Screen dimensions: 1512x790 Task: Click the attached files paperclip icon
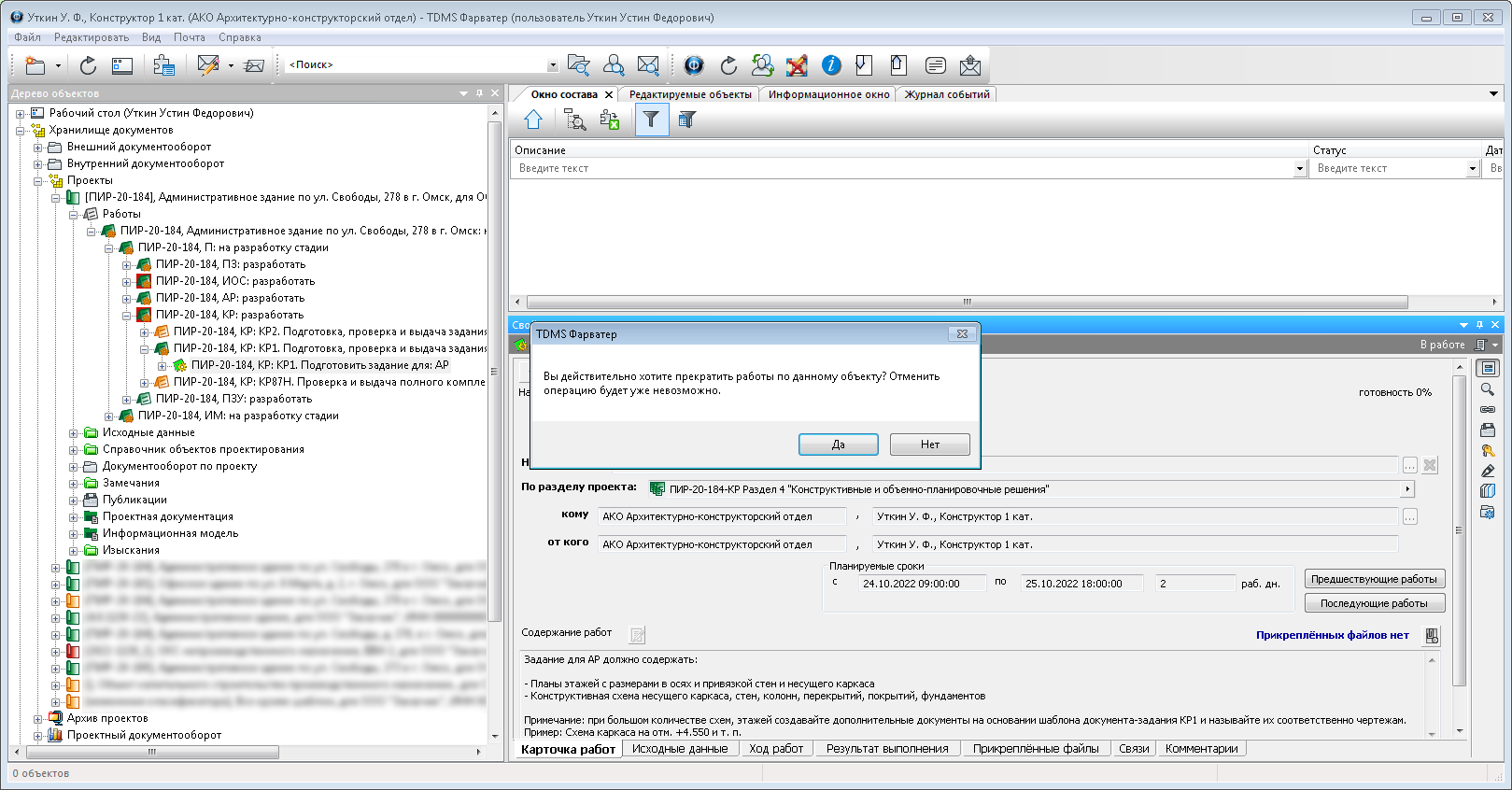tap(1431, 636)
